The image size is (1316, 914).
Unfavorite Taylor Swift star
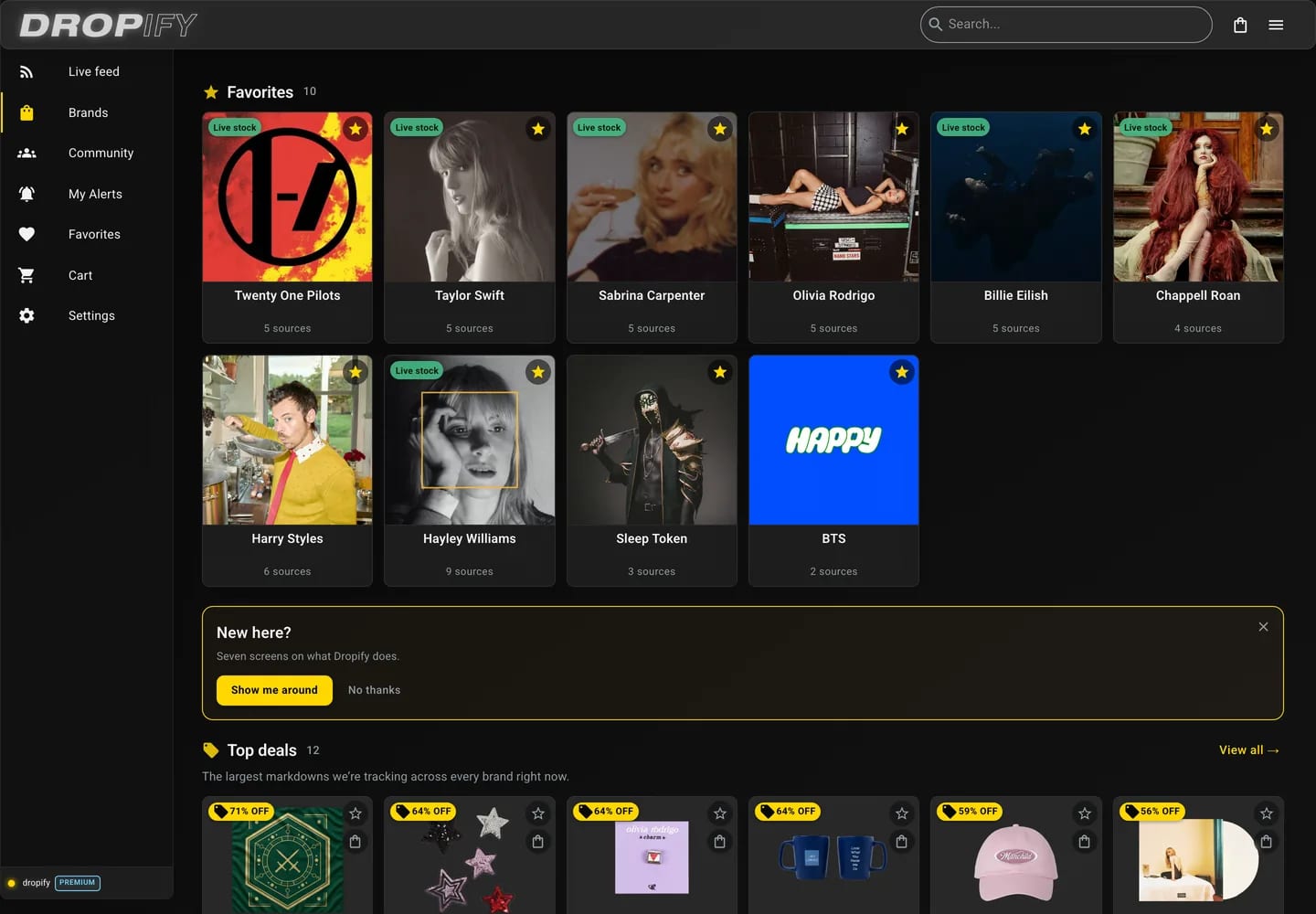click(538, 129)
